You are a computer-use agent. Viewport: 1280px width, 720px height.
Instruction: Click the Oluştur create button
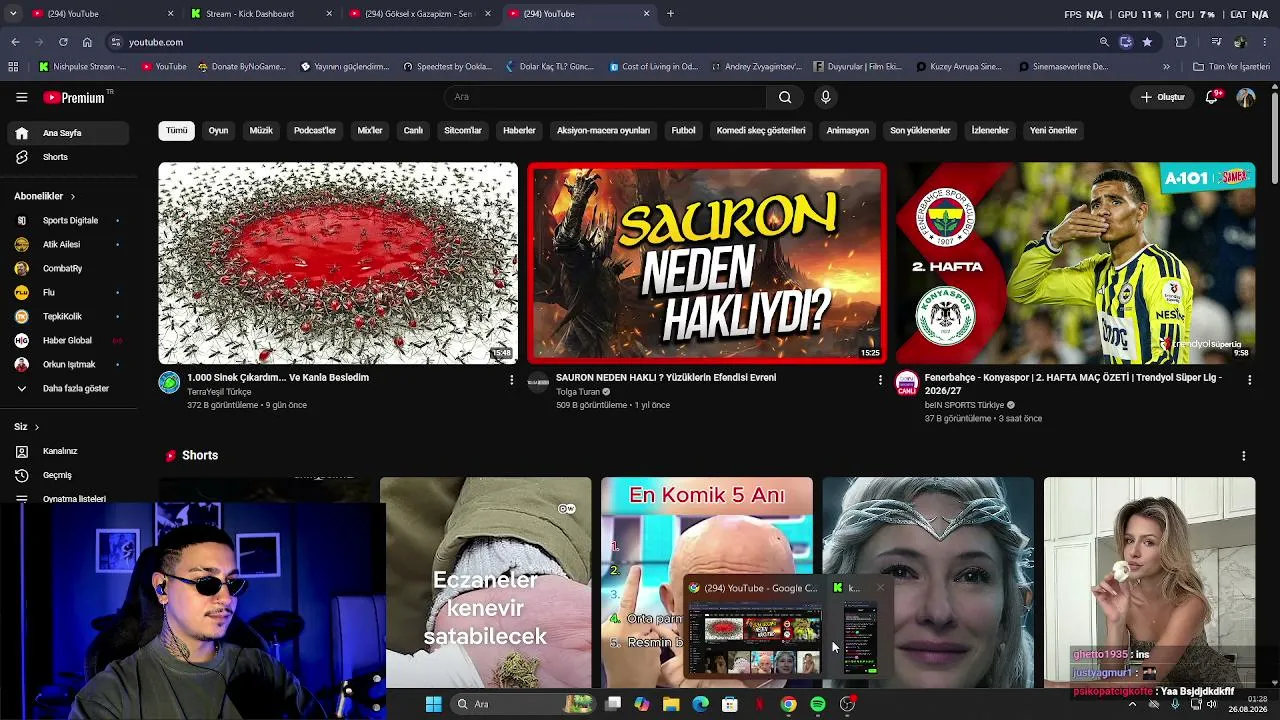[1163, 97]
